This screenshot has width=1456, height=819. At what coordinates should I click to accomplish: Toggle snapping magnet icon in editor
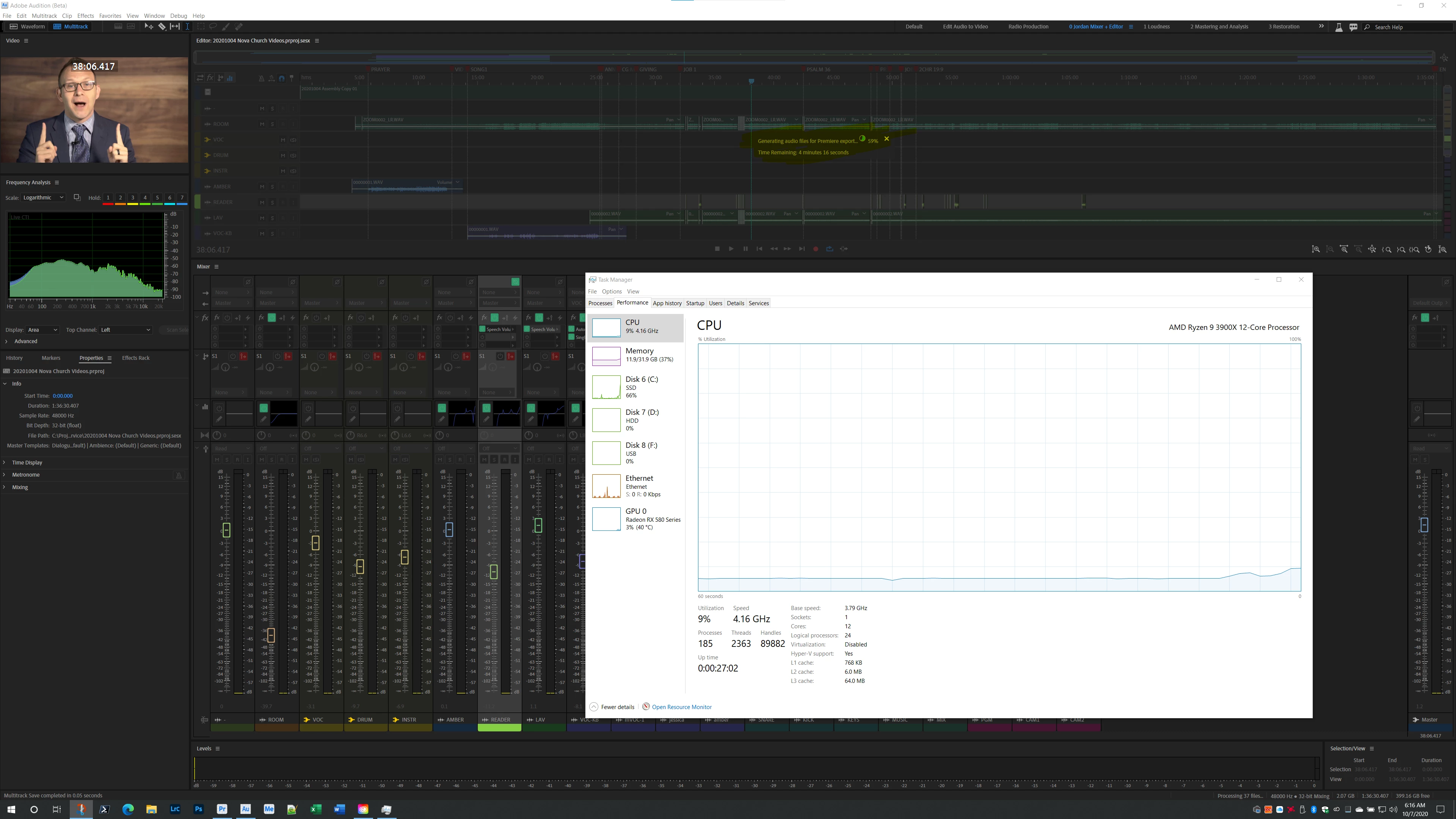(x=281, y=78)
